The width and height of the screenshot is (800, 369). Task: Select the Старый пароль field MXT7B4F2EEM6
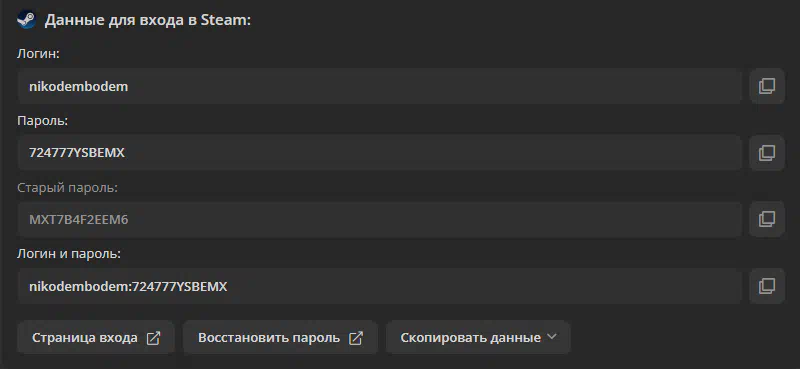380,219
